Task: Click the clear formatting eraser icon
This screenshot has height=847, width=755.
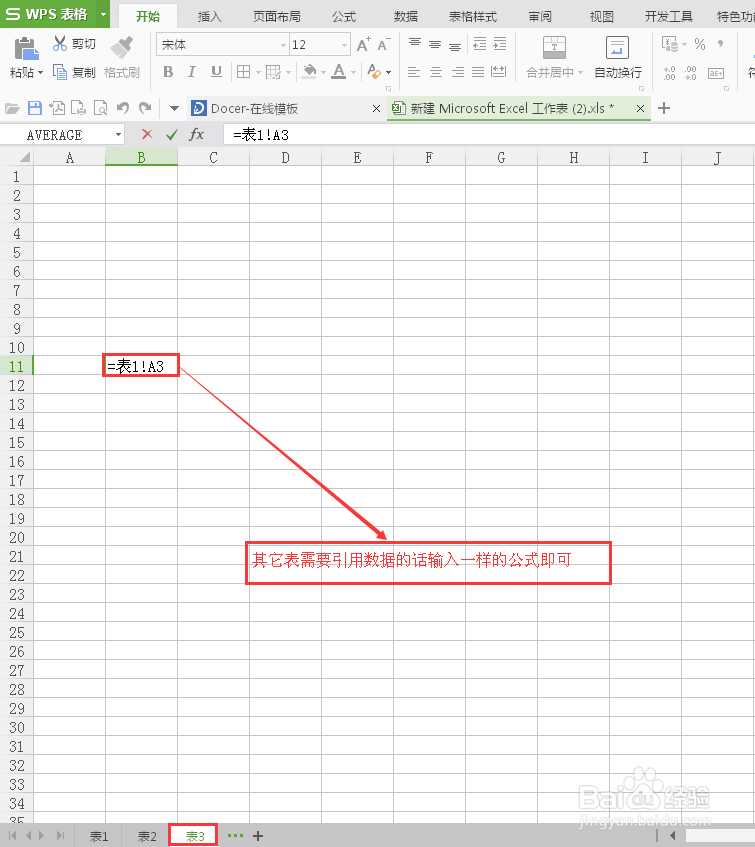Action: 374,72
